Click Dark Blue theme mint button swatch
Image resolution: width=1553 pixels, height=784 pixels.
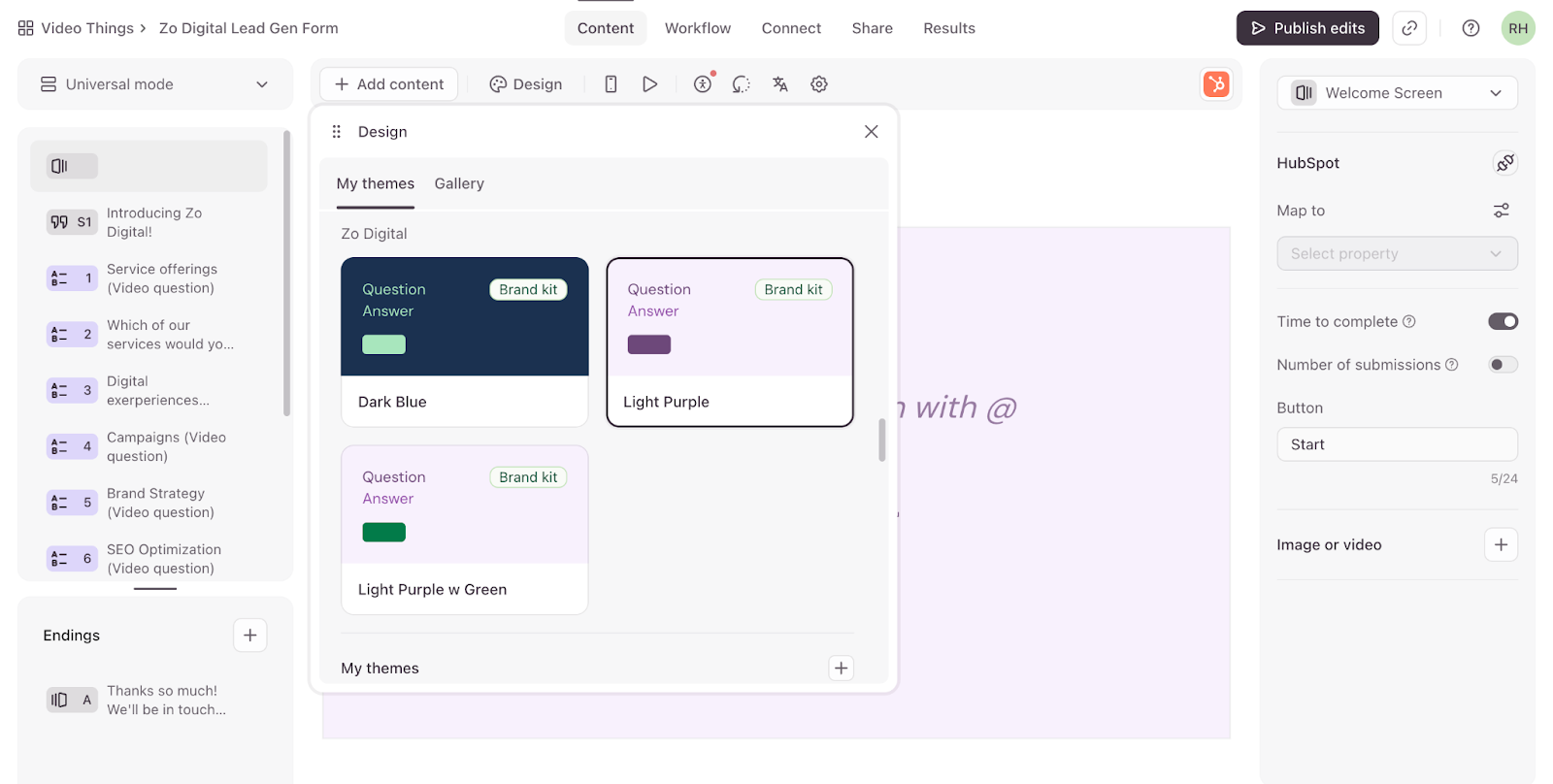coord(384,344)
